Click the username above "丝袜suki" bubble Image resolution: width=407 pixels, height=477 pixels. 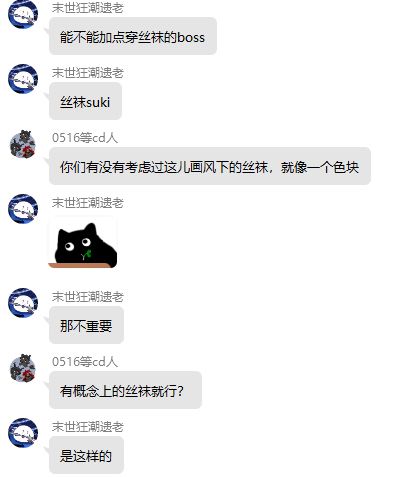[x=88, y=73]
